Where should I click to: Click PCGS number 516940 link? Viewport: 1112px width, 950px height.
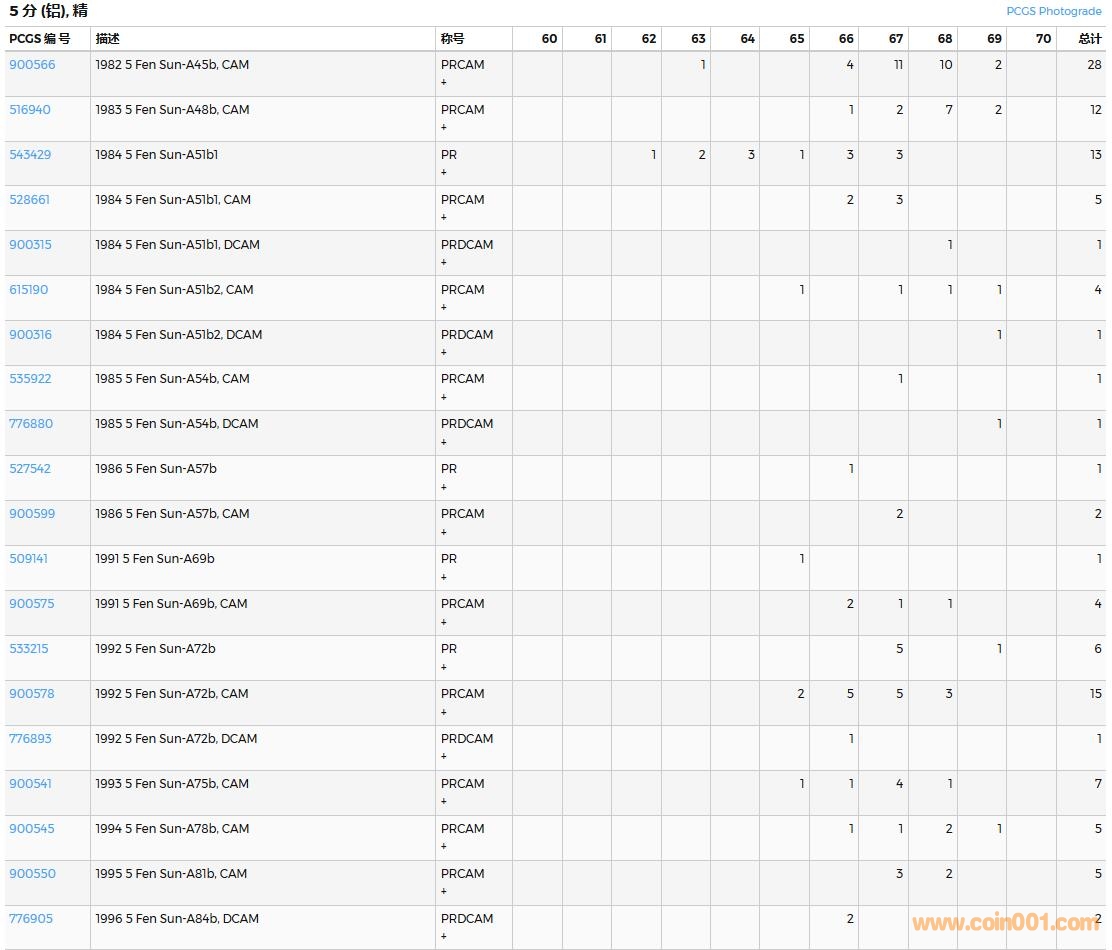(30, 110)
